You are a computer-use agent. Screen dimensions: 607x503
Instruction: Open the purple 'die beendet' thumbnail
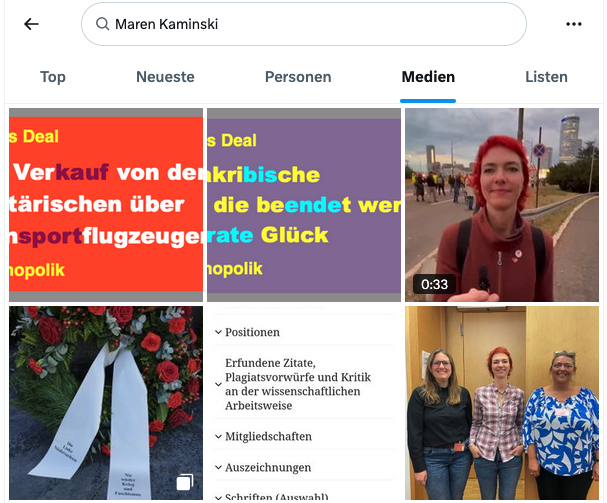[x=304, y=205]
